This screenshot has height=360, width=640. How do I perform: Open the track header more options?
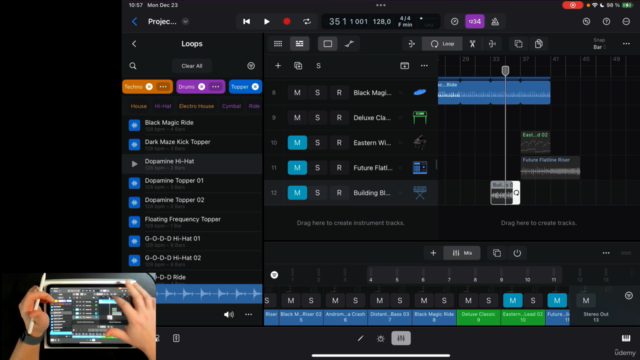pyautogui.click(x=424, y=66)
